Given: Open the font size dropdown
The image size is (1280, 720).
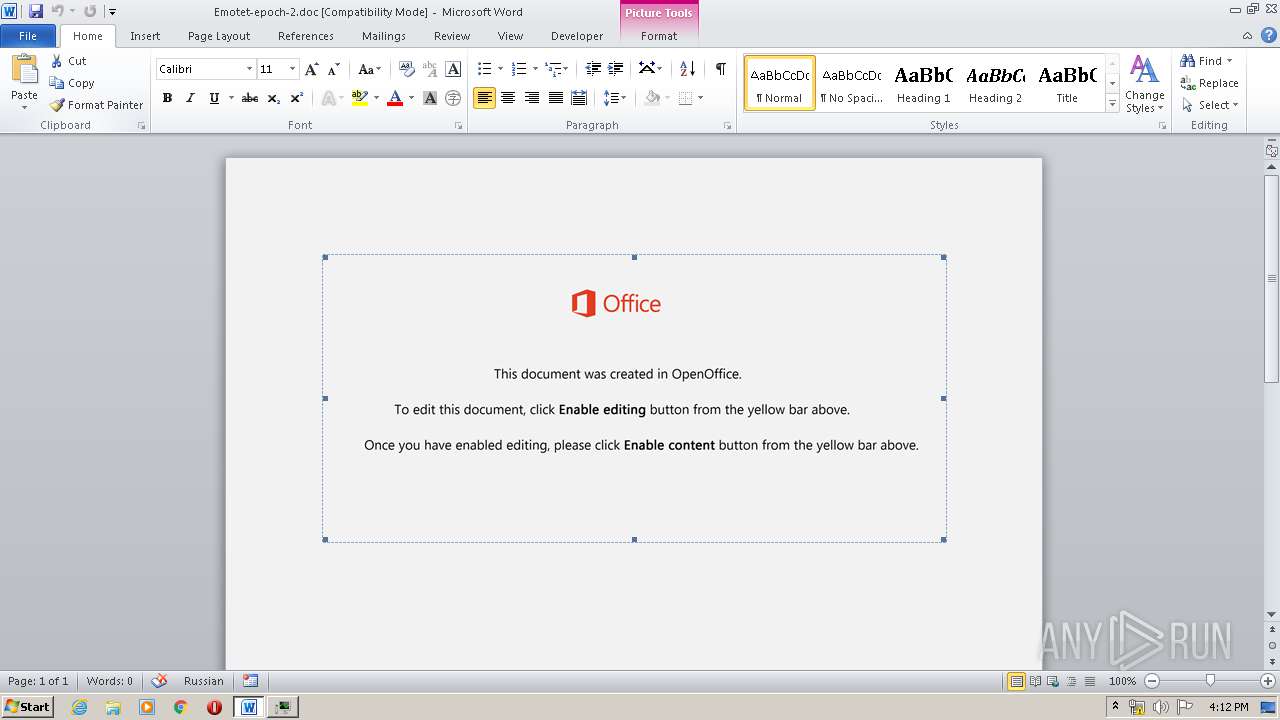Looking at the screenshot, I should point(292,69).
